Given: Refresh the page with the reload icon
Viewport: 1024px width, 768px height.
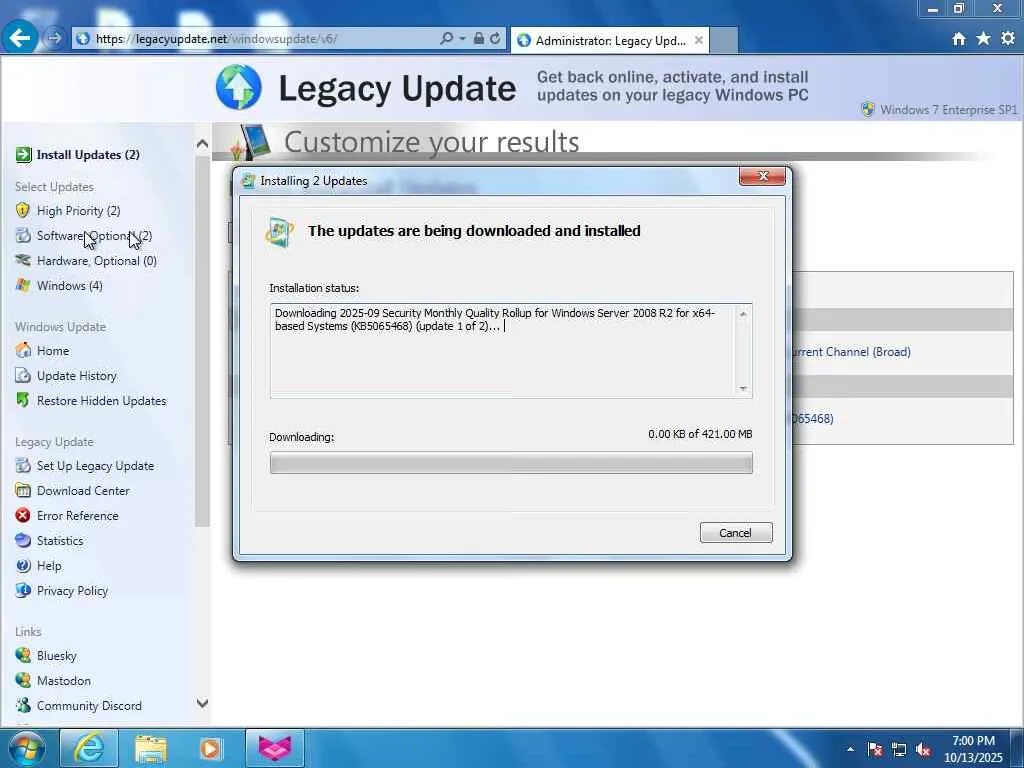Looking at the screenshot, I should coord(495,39).
